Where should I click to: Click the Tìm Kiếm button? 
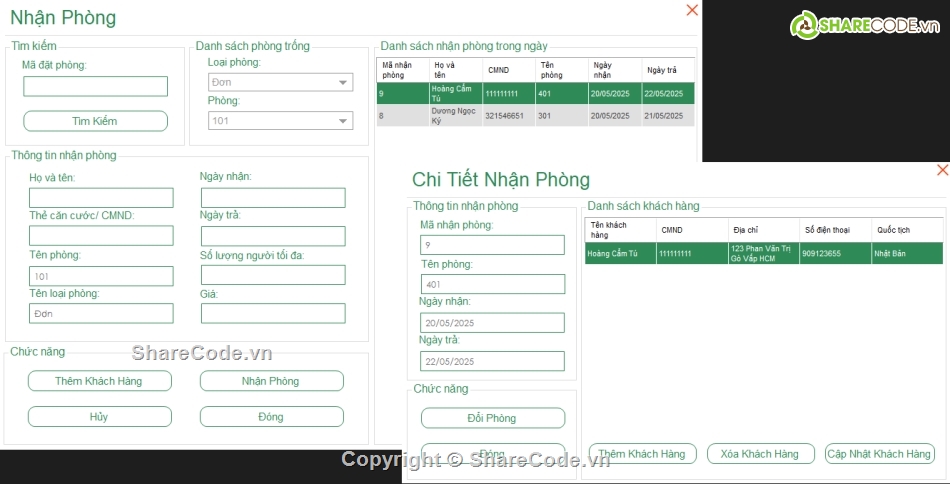[x=95, y=121]
